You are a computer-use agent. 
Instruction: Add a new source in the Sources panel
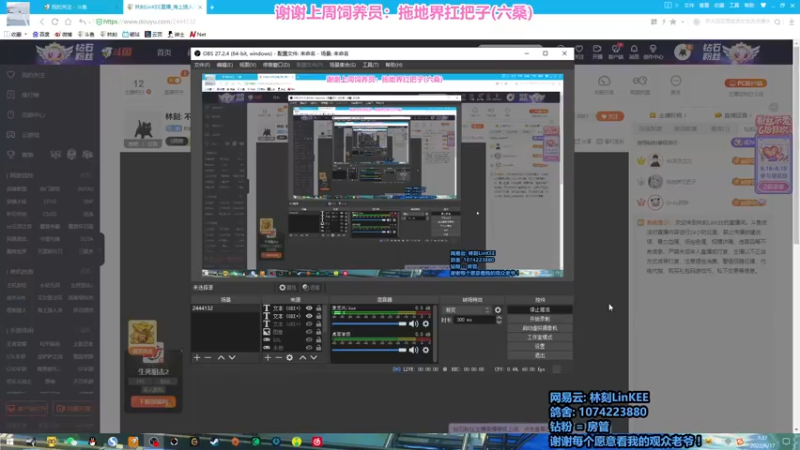(x=268, y=358)
